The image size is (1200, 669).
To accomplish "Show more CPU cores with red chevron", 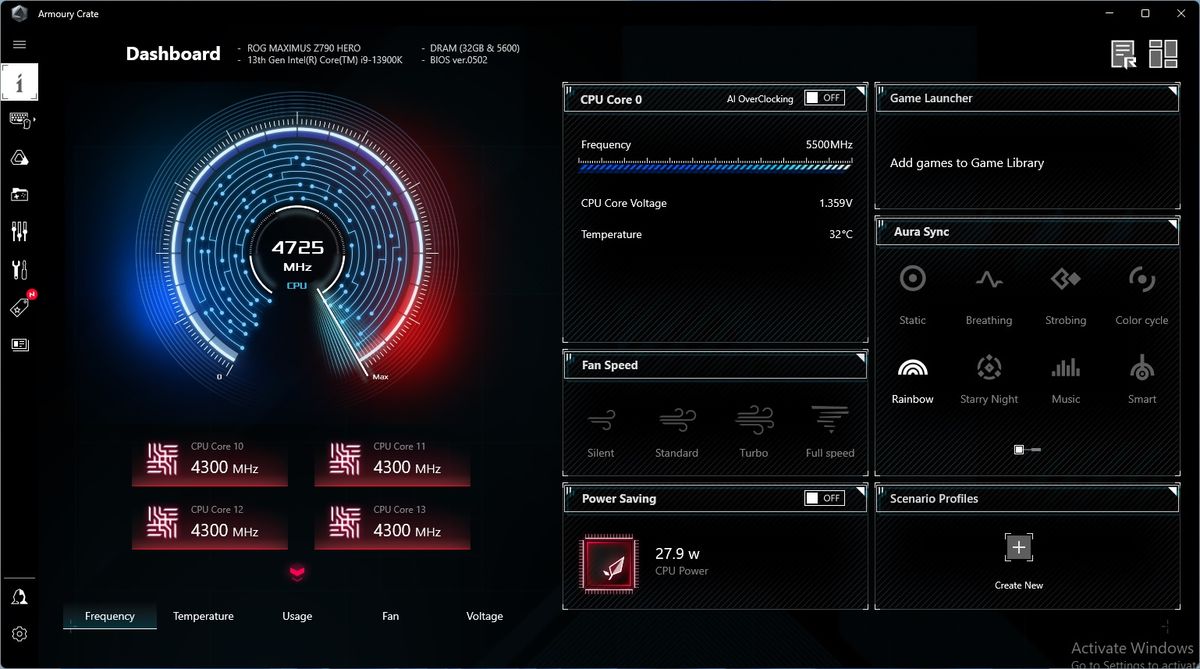I will (298, 573).
